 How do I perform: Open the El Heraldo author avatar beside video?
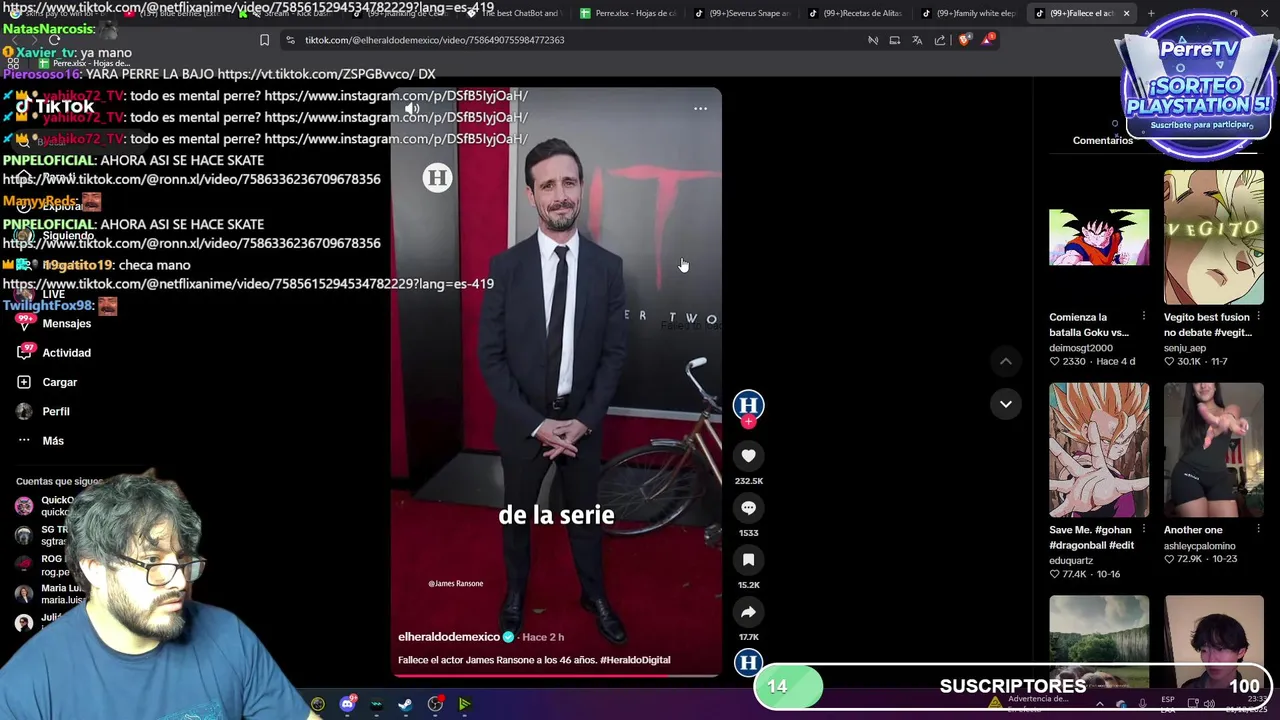(x=748, y=404)
